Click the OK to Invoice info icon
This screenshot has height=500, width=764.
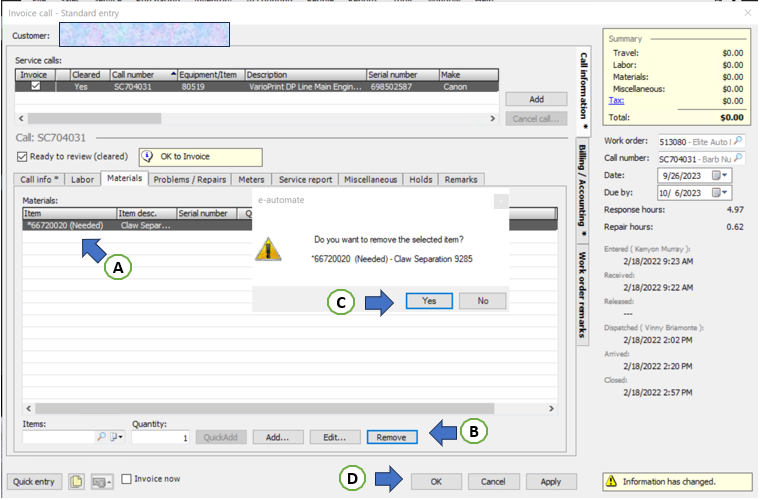pos(147,156)
